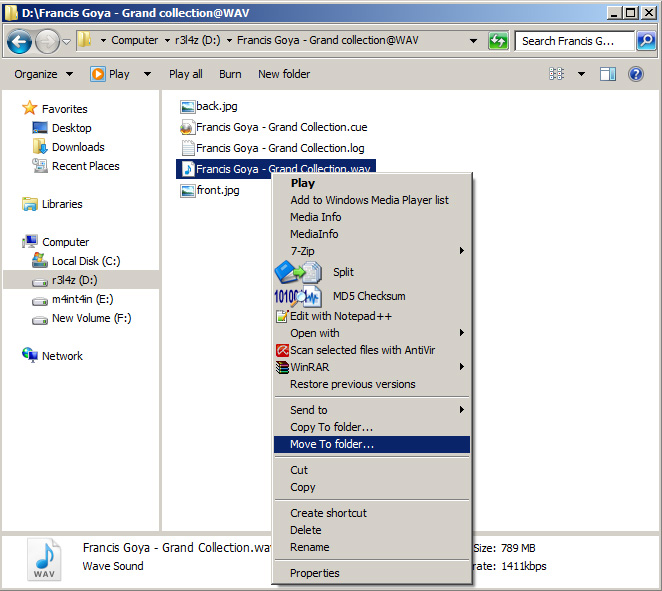This screenshot has height=591, width=662.
Task: Click the Forward navigation arrow
Action: tap(47, 41)
